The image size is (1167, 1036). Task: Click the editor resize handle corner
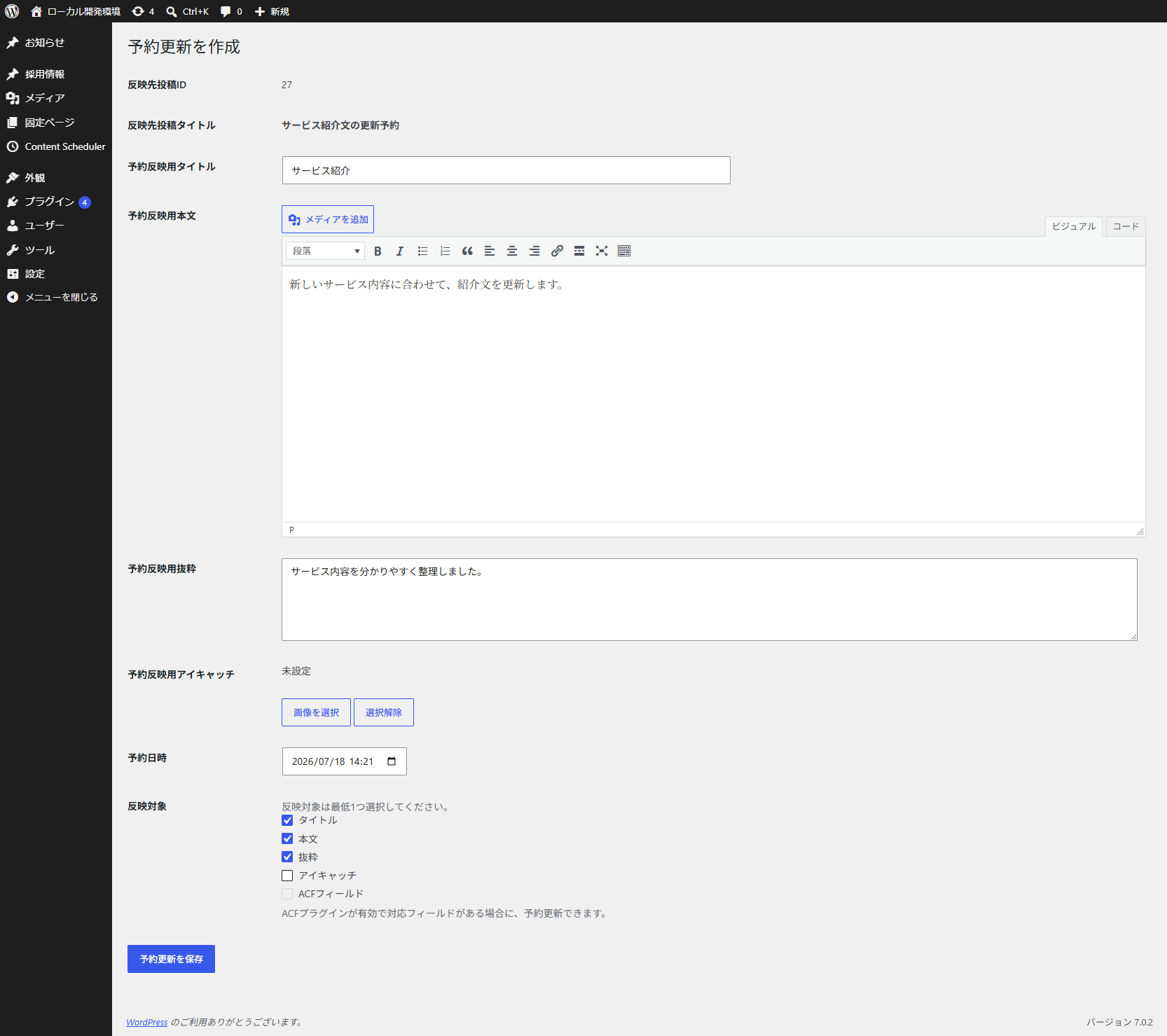point(1140,531)
